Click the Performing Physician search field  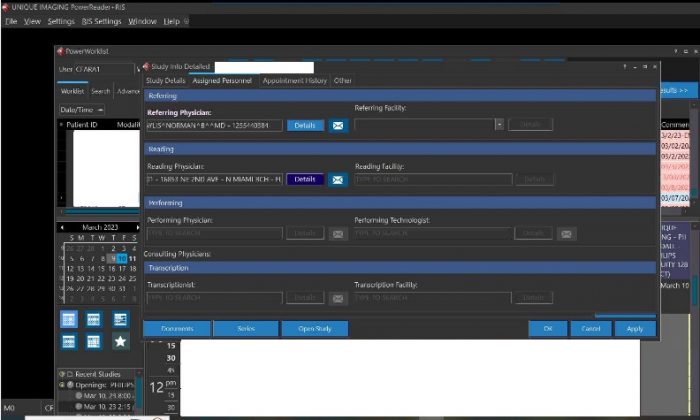click(214, 233)
